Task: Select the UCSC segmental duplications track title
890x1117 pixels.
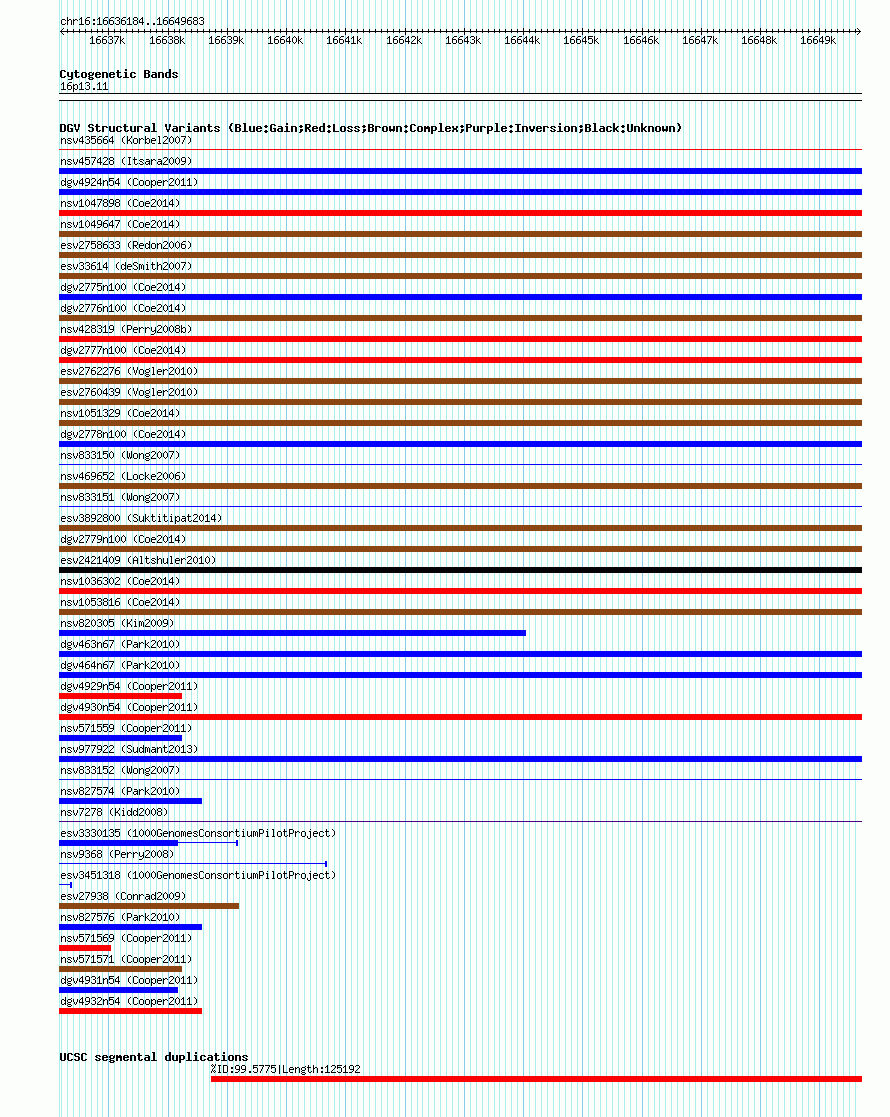Action: [154, 1057]
